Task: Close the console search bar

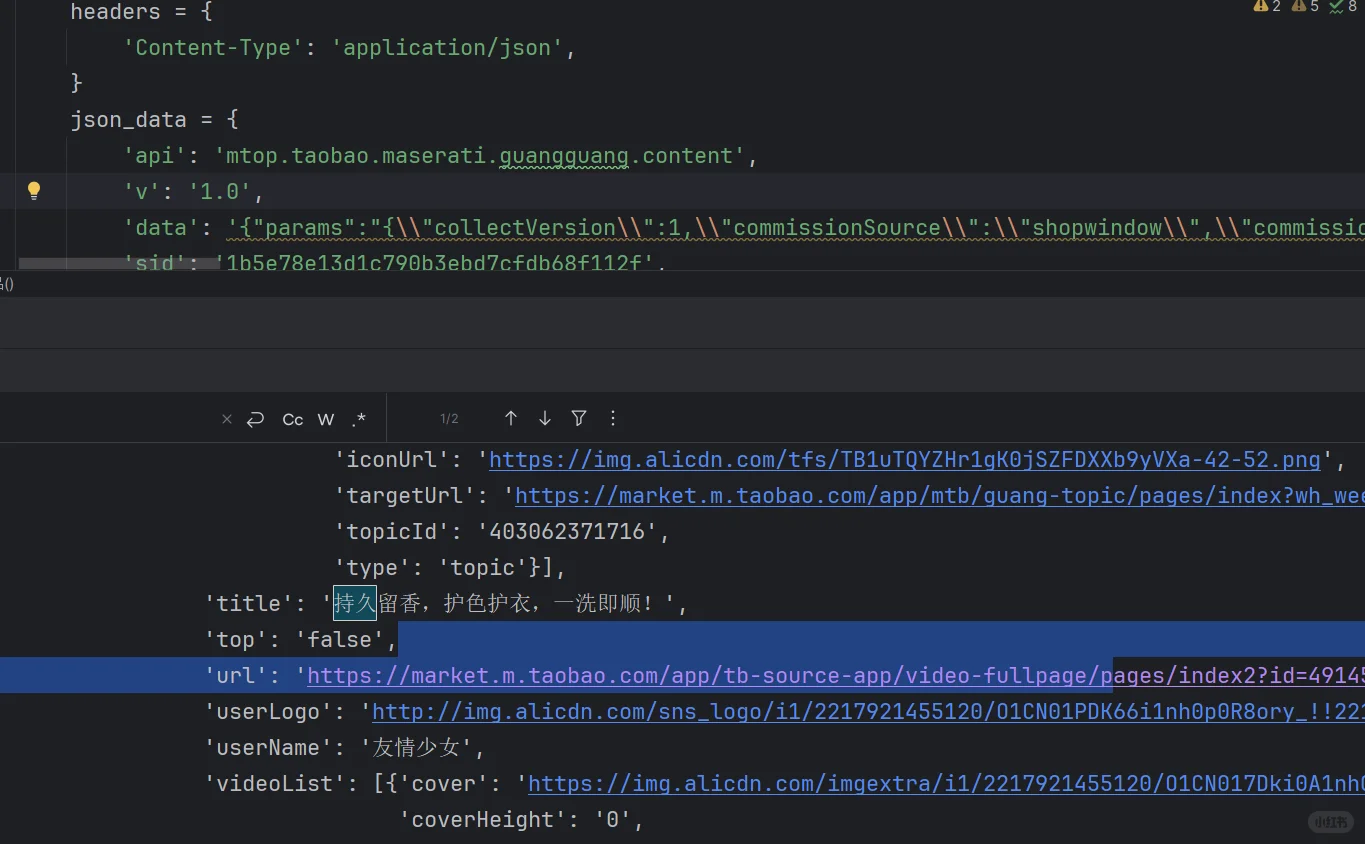Action: [x=227, y=419]
